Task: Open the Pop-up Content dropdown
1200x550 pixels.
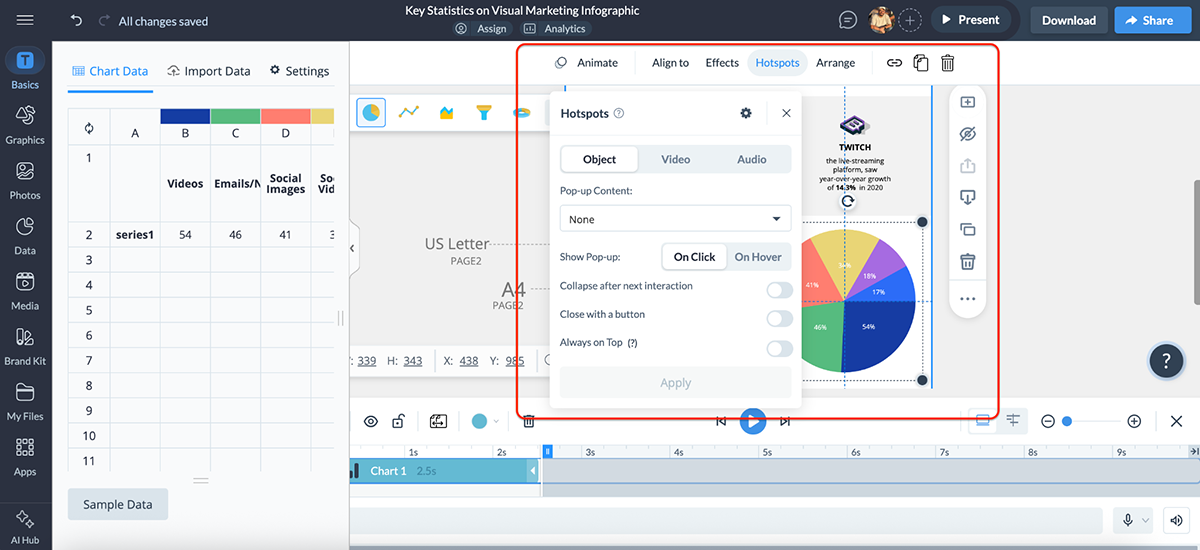Action: tap(675, 219)
